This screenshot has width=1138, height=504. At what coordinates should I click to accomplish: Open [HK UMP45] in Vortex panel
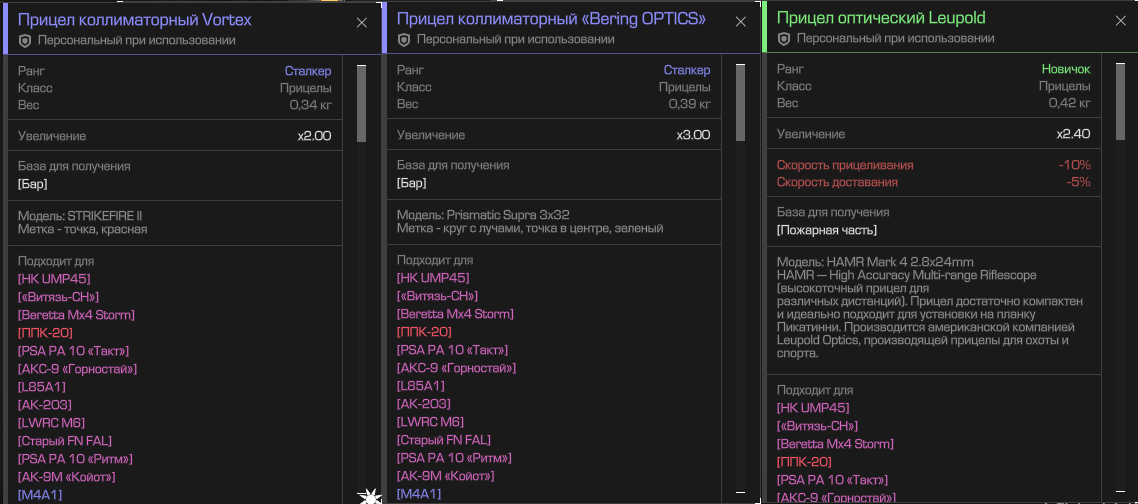click(54, 279)
